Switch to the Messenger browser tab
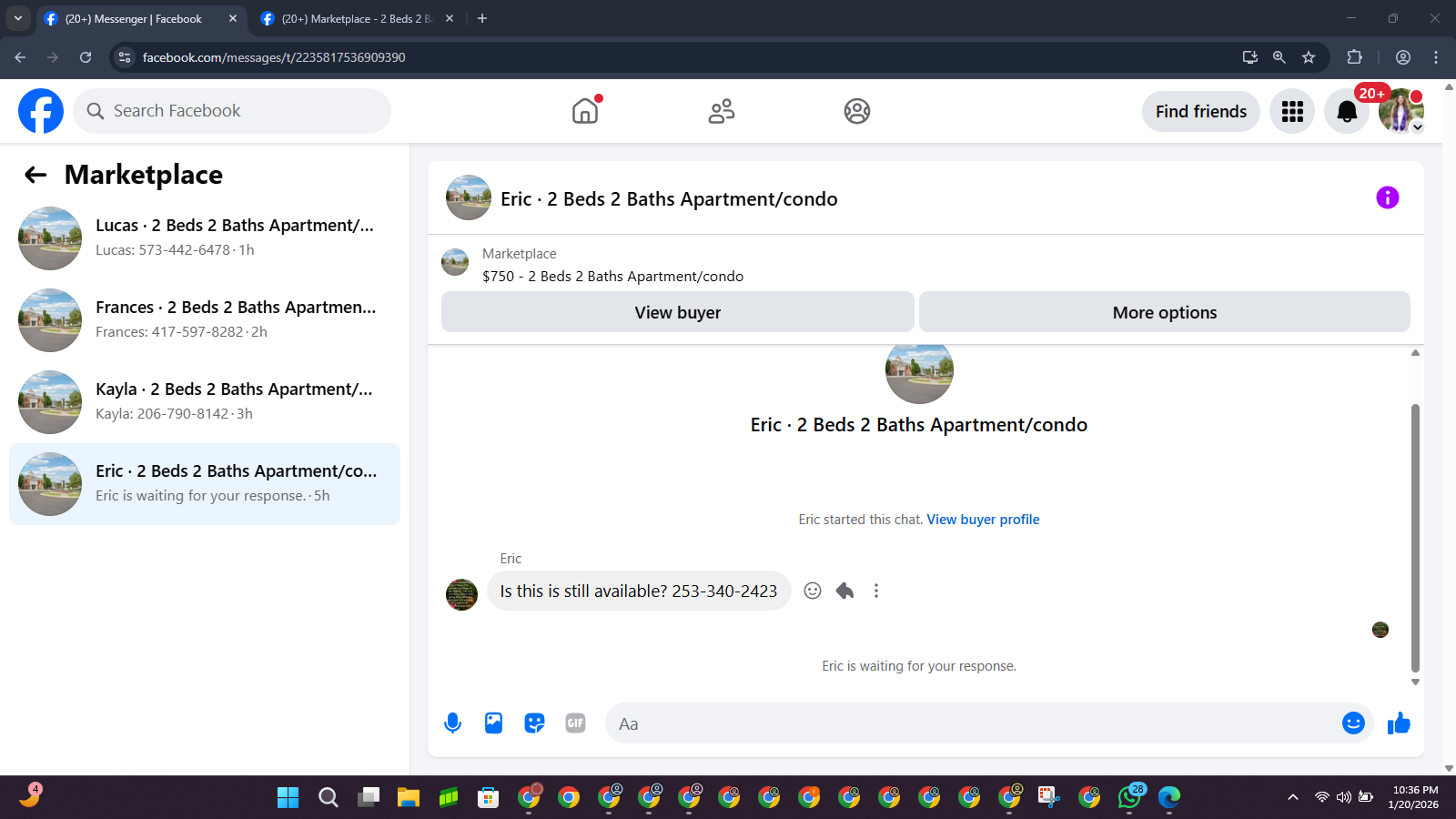The image size is (1456, 819). (x=134, y=19)
